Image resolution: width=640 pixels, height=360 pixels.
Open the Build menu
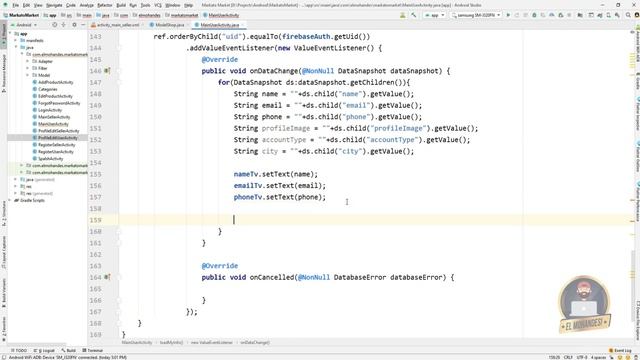[121, 5]
